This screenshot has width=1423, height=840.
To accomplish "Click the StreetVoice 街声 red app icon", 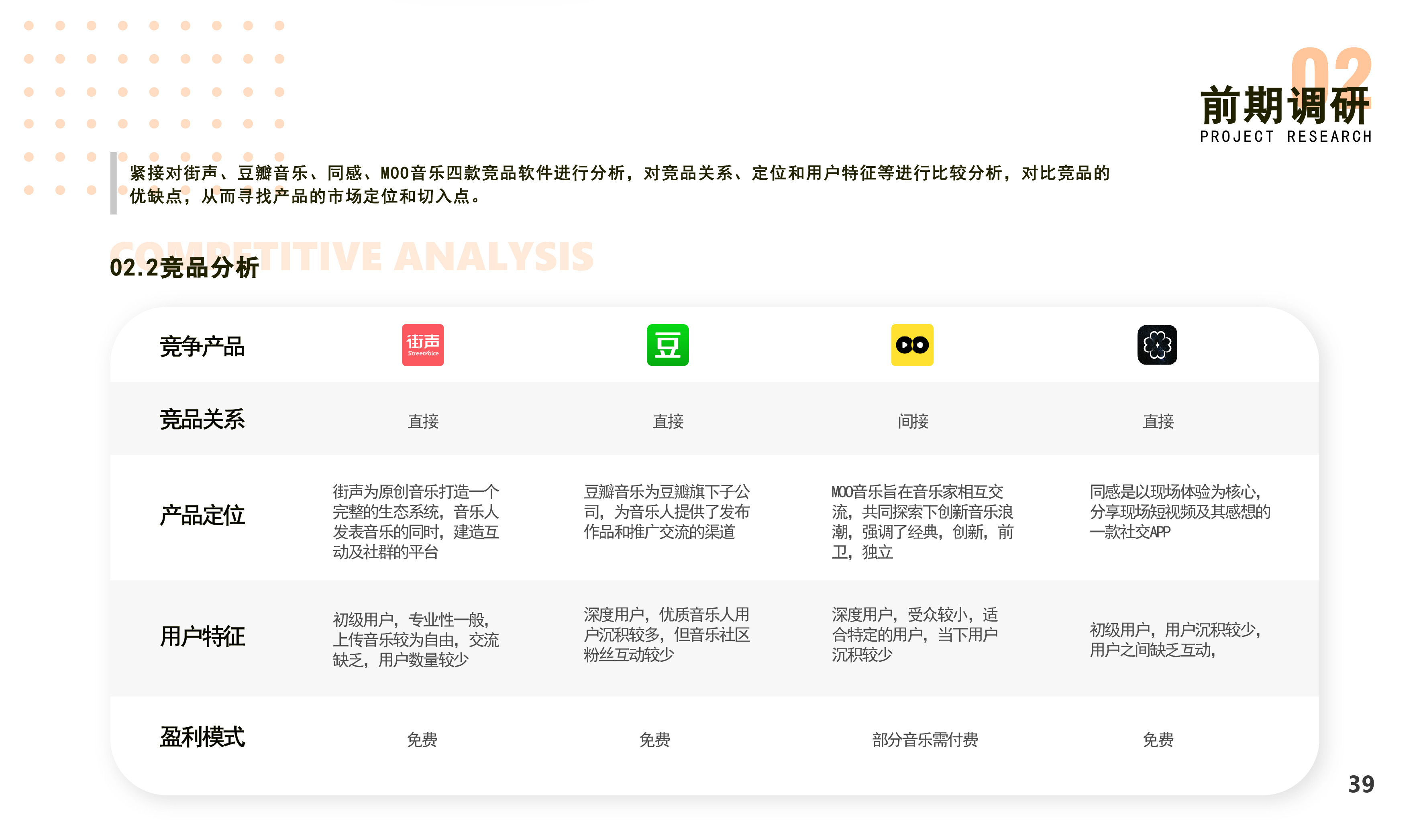I will point(423,345).
